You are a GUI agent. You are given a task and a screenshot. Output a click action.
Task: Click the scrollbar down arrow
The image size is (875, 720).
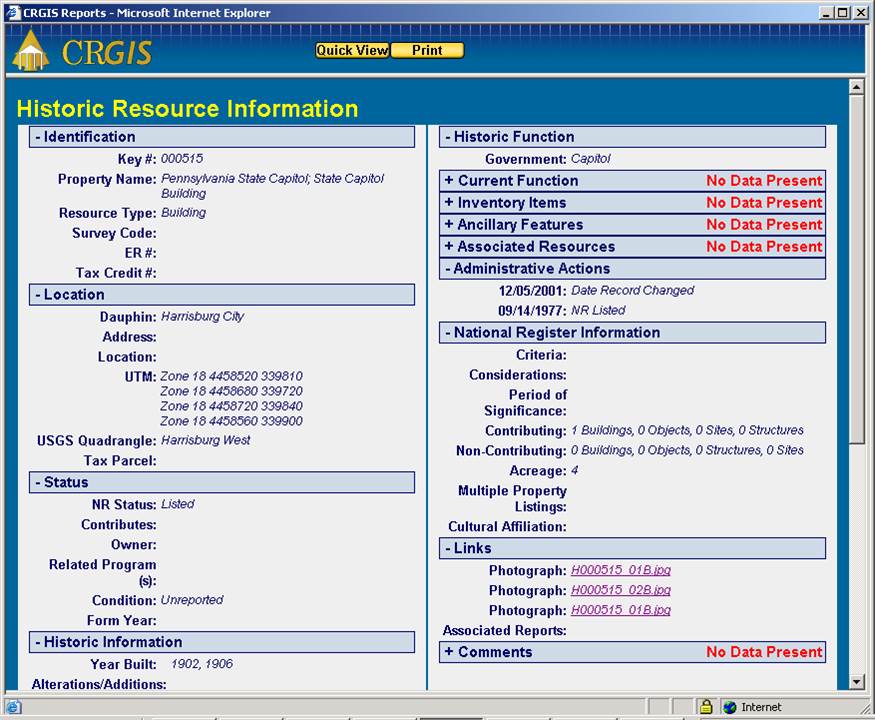point(857,681)
